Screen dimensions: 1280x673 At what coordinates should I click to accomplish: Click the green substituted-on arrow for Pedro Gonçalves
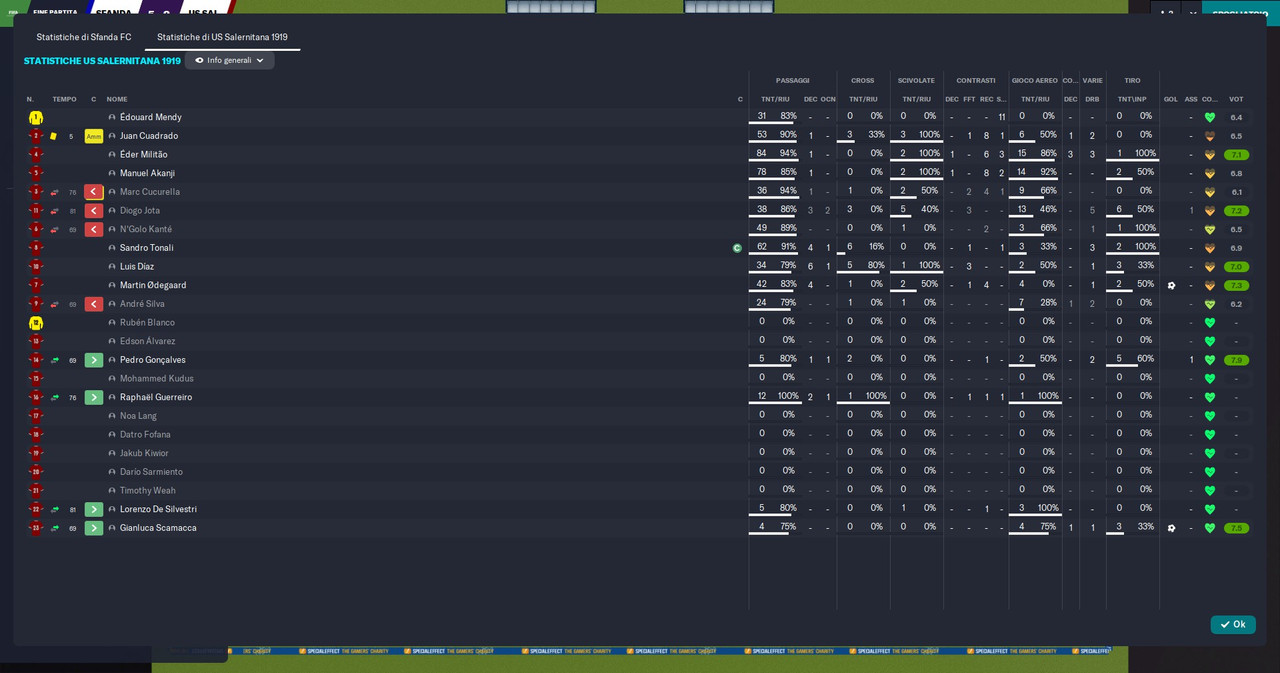tap(94, 360)
